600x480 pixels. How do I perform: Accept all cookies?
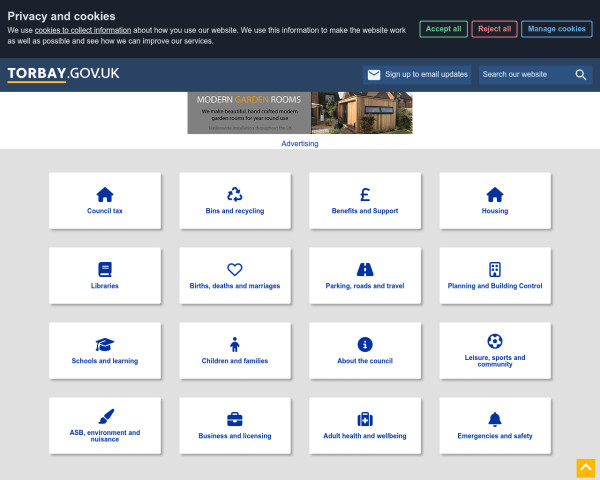pos(443,29)
